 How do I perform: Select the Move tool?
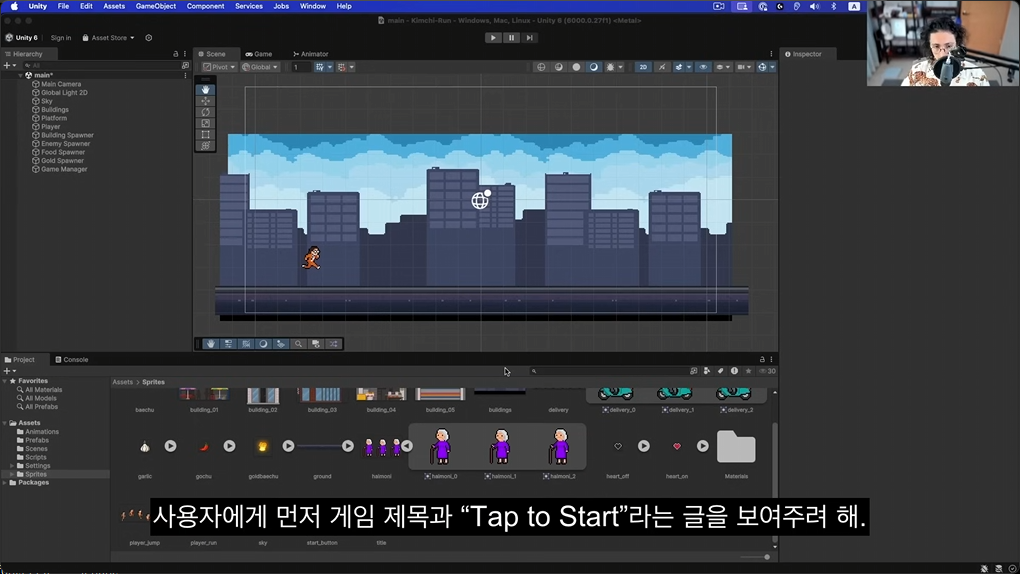206,101
